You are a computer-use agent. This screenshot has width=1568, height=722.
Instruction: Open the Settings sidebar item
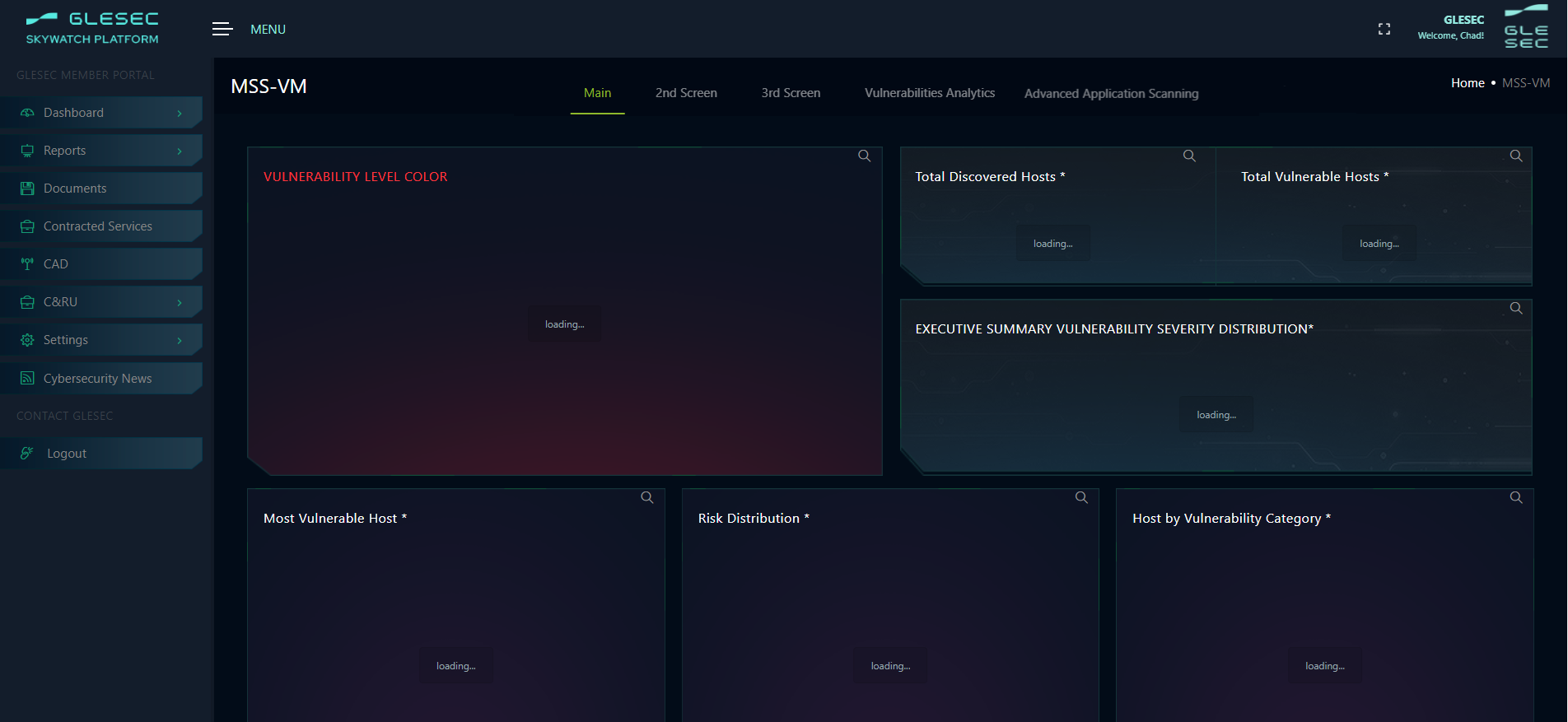(x=101, y=340)
